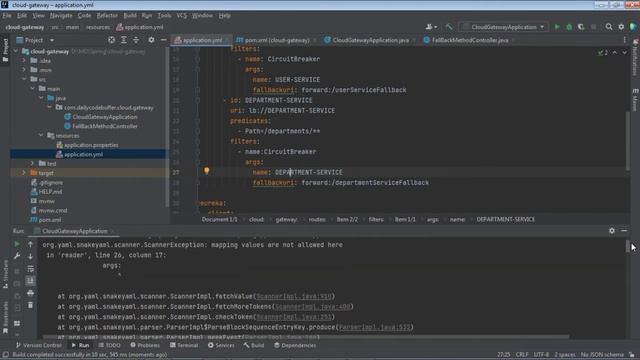Select opened file target icon in Project panel

tap(111, 40)
